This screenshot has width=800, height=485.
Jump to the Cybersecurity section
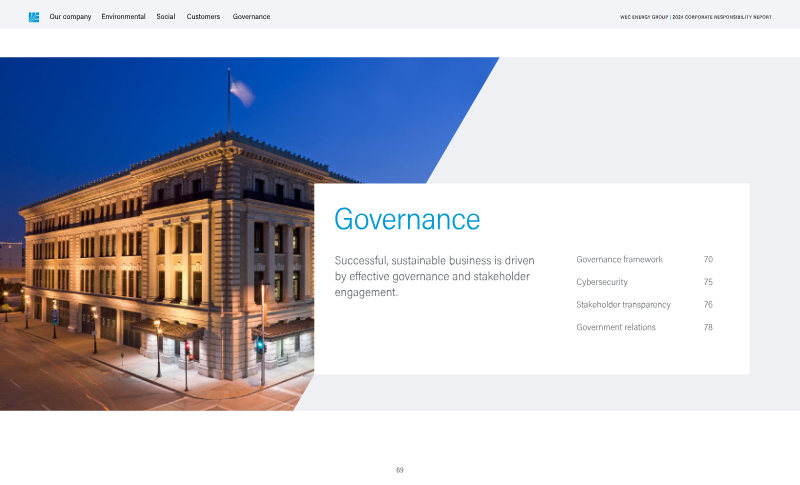coord(602,282)
